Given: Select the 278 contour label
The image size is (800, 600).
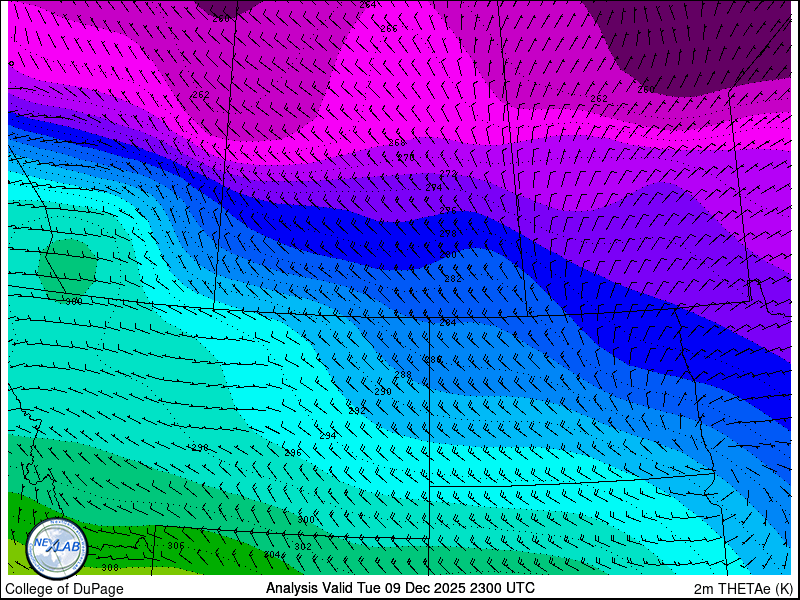Looking at the screenshot, I should (448, 234).
